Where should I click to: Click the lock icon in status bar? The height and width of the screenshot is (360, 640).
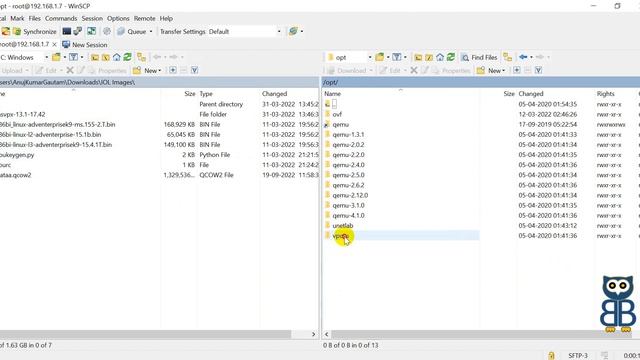click(x=551, y=356)
